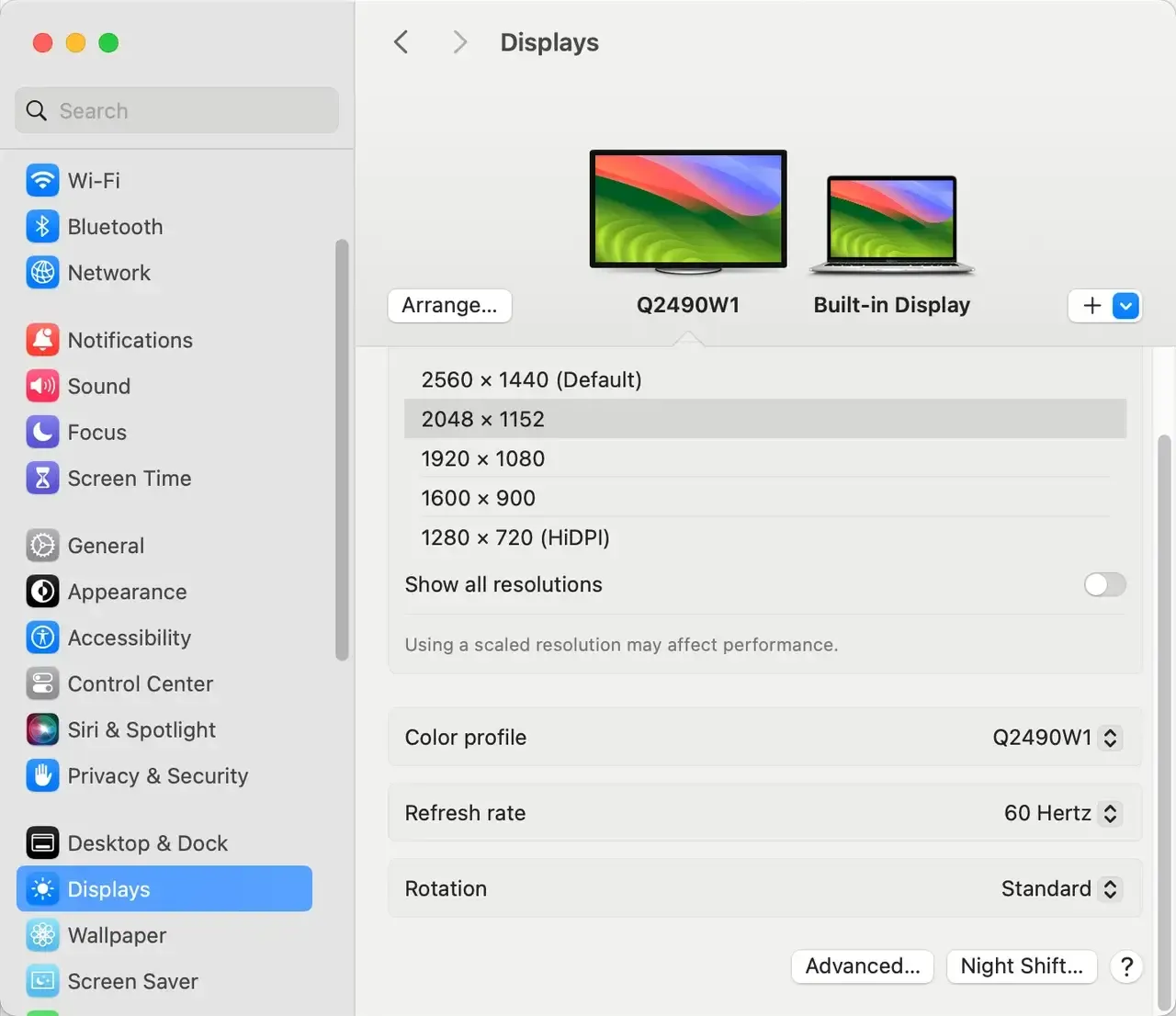
Task: Click the Screen Time hourglass icon
Action: [42, 478]
